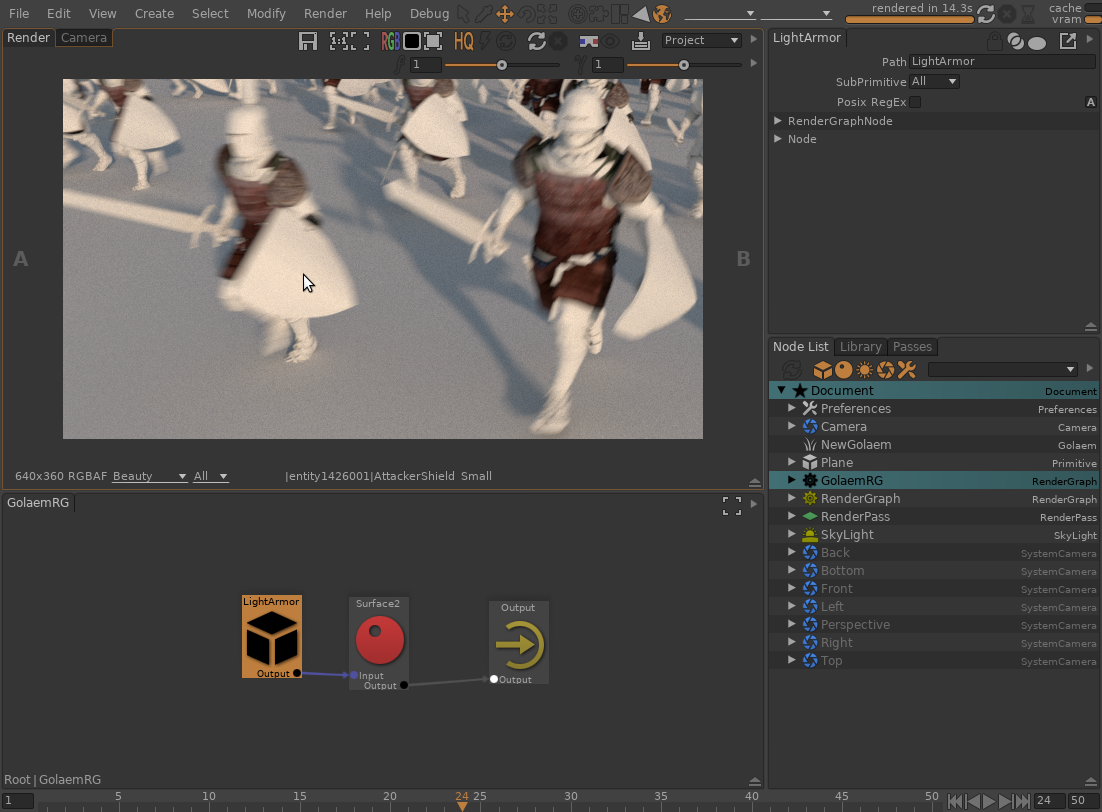Click the 3D anaglyph glasses icon

589,41
